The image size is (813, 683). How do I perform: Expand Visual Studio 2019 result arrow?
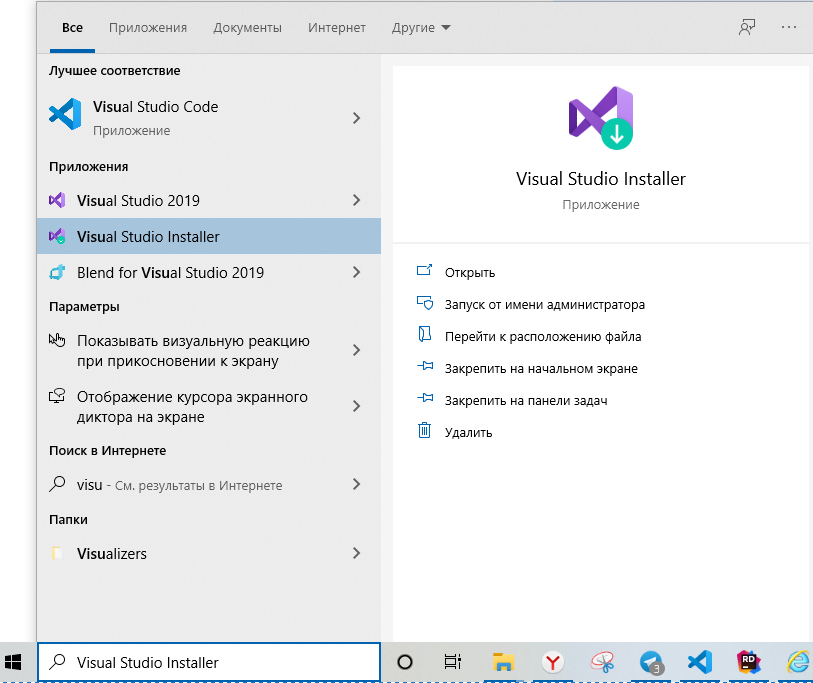pos(356,200)
